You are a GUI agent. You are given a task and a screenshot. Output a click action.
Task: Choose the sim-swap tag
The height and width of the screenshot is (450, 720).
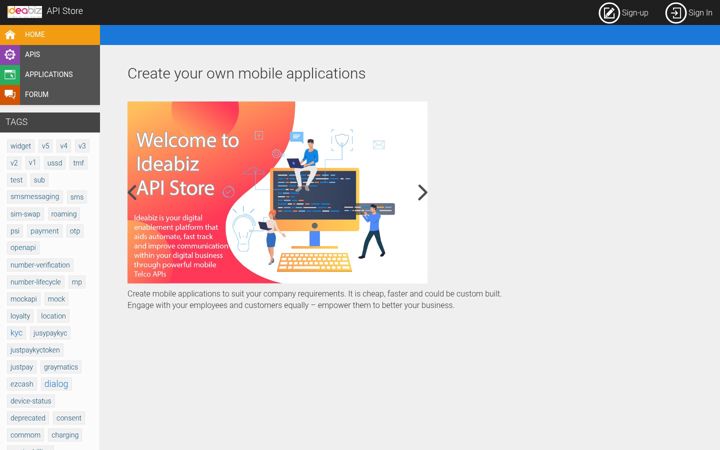click(x=25, y=214)
